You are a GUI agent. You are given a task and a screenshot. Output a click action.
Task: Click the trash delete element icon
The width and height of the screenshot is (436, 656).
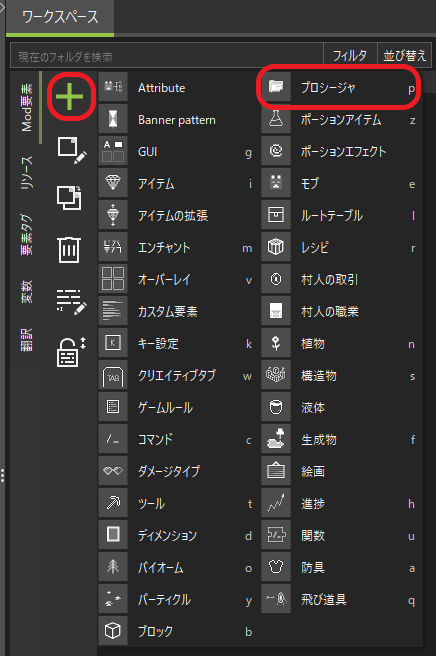tap(69, 249)
